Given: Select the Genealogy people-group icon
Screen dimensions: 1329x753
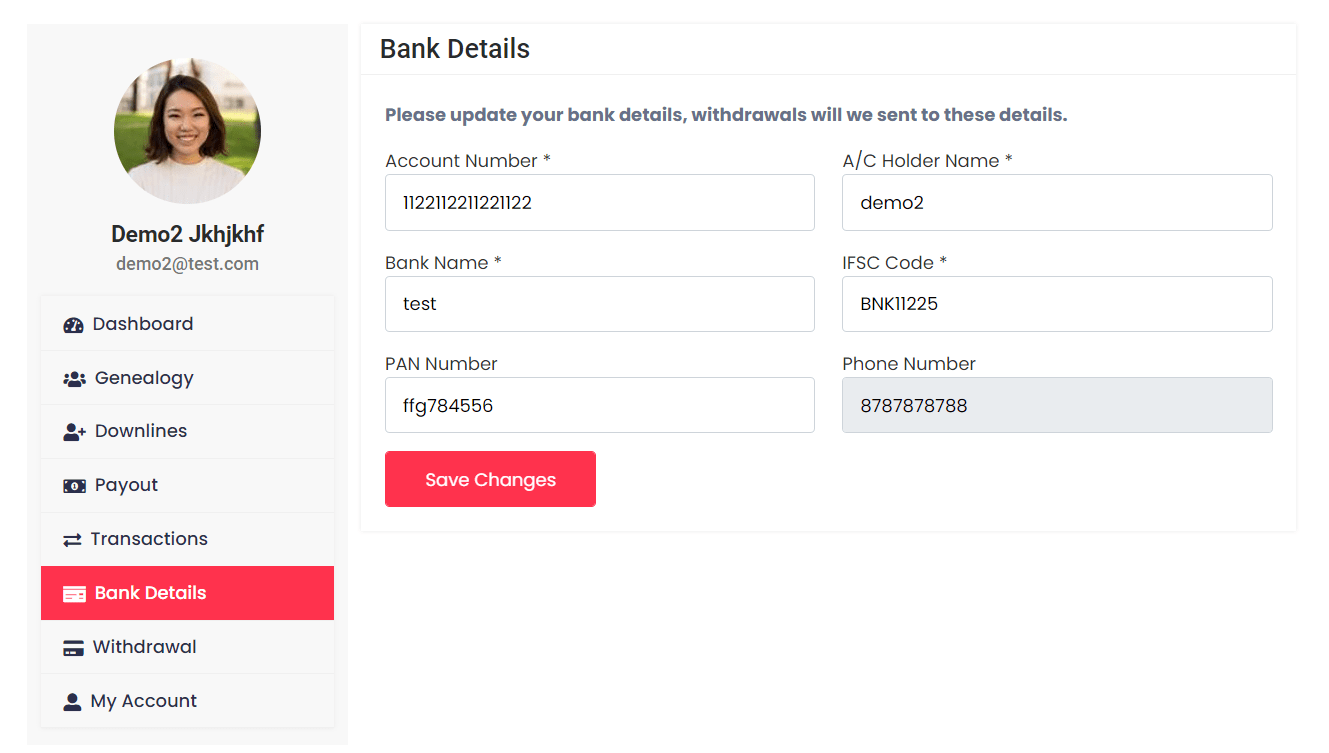Looking at the screenshot, I should pos(74,378).
